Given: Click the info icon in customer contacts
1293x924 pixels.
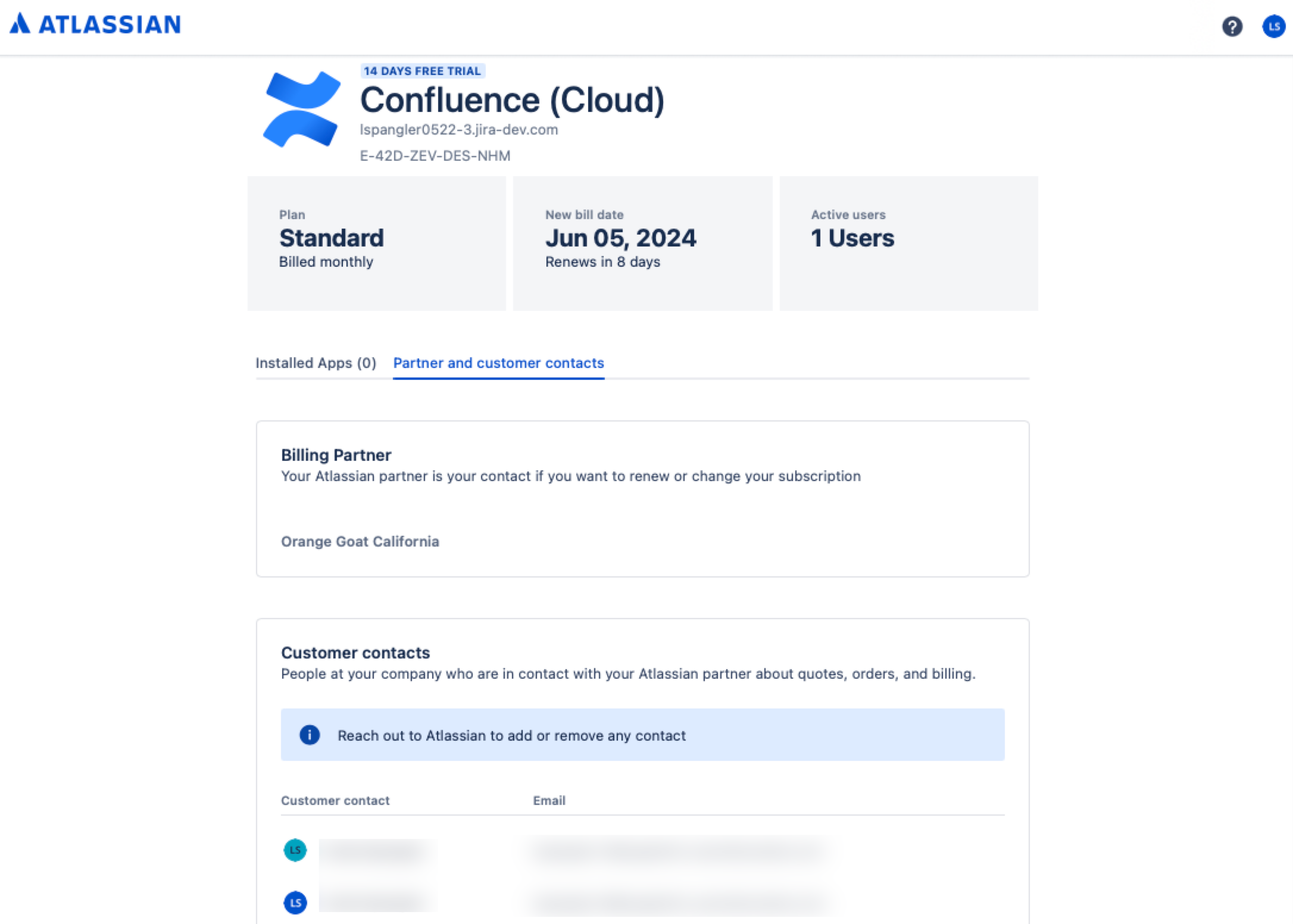Looking at the screenshot, I should [311, 735].
